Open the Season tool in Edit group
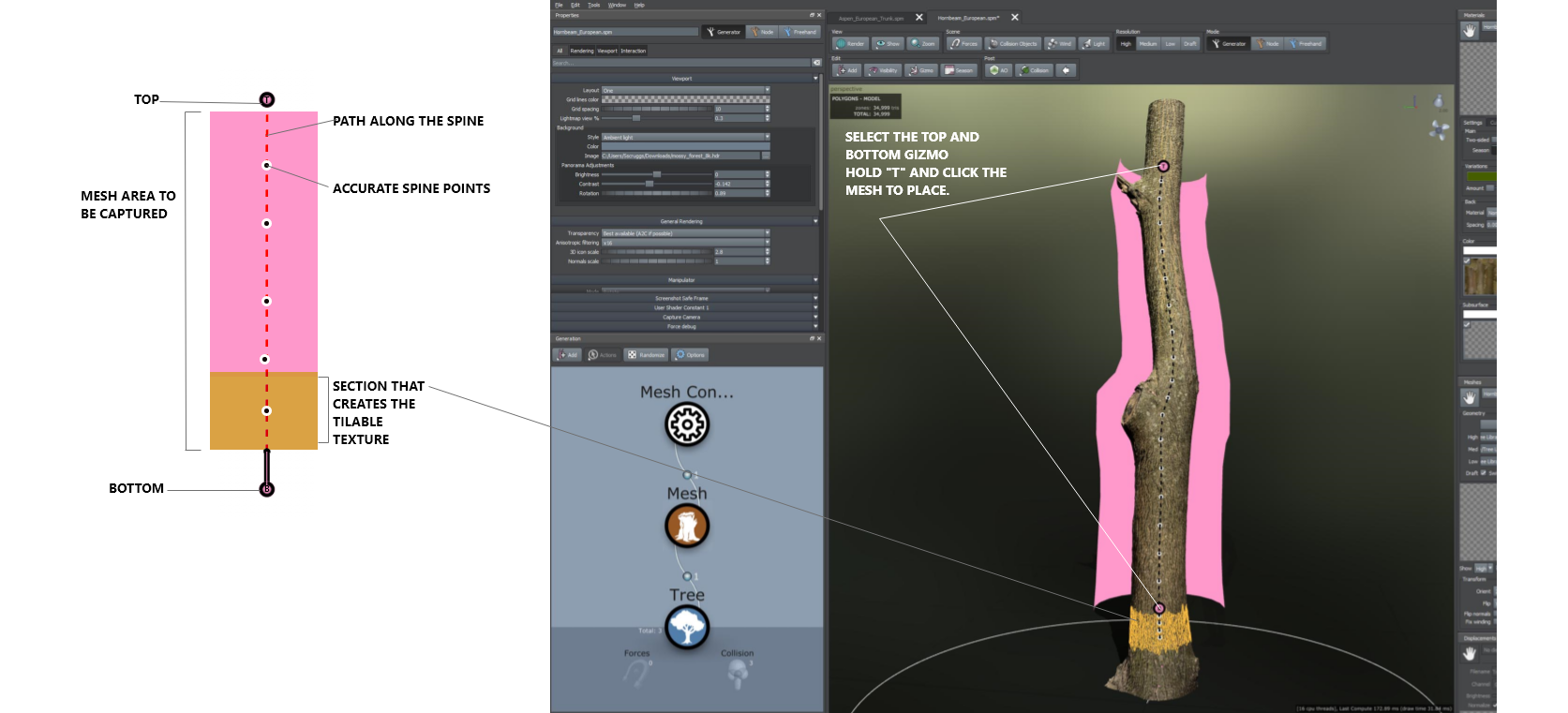 [x=959, y=70]
